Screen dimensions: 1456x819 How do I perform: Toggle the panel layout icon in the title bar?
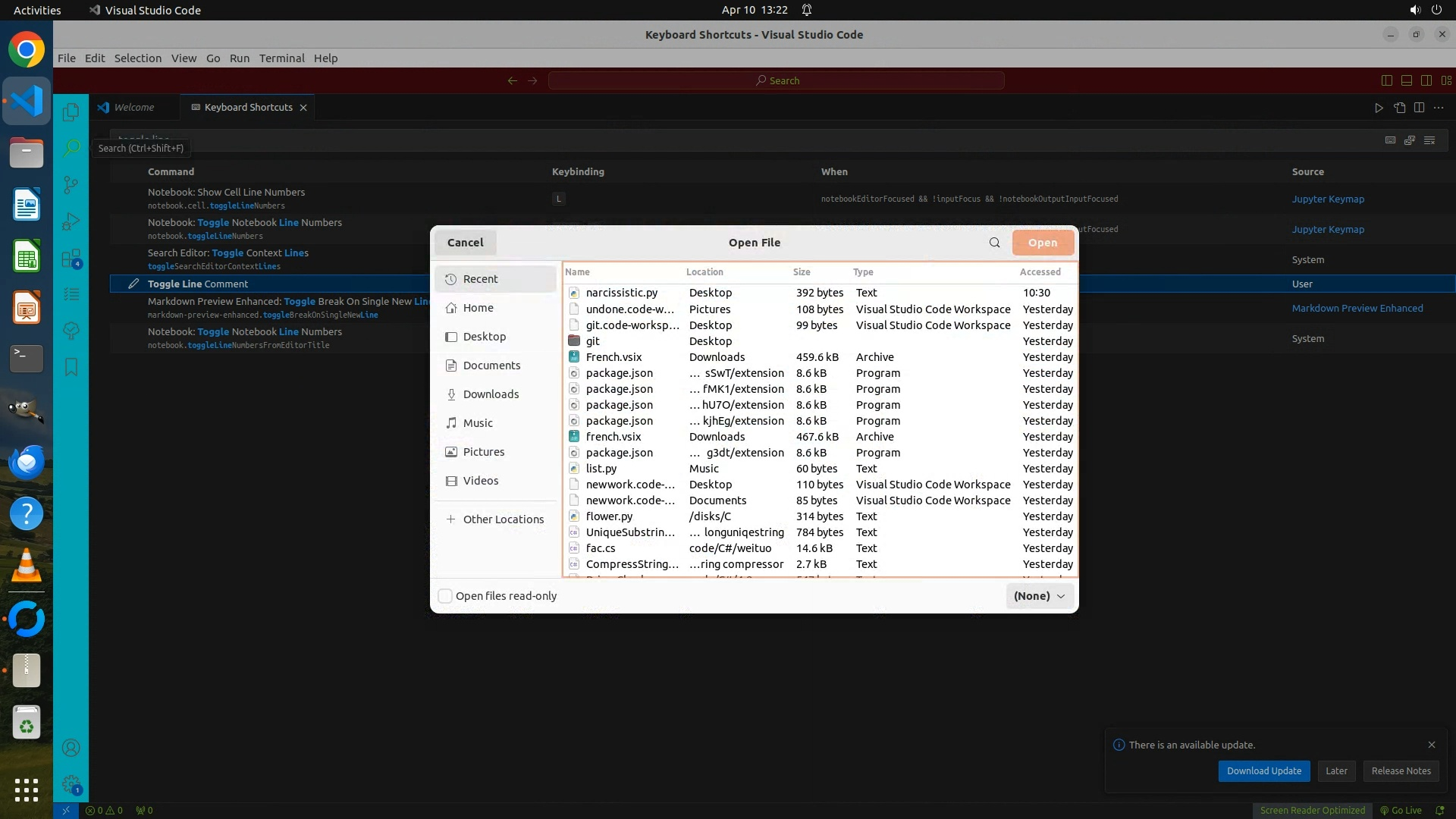click(x=1406, y=80)
